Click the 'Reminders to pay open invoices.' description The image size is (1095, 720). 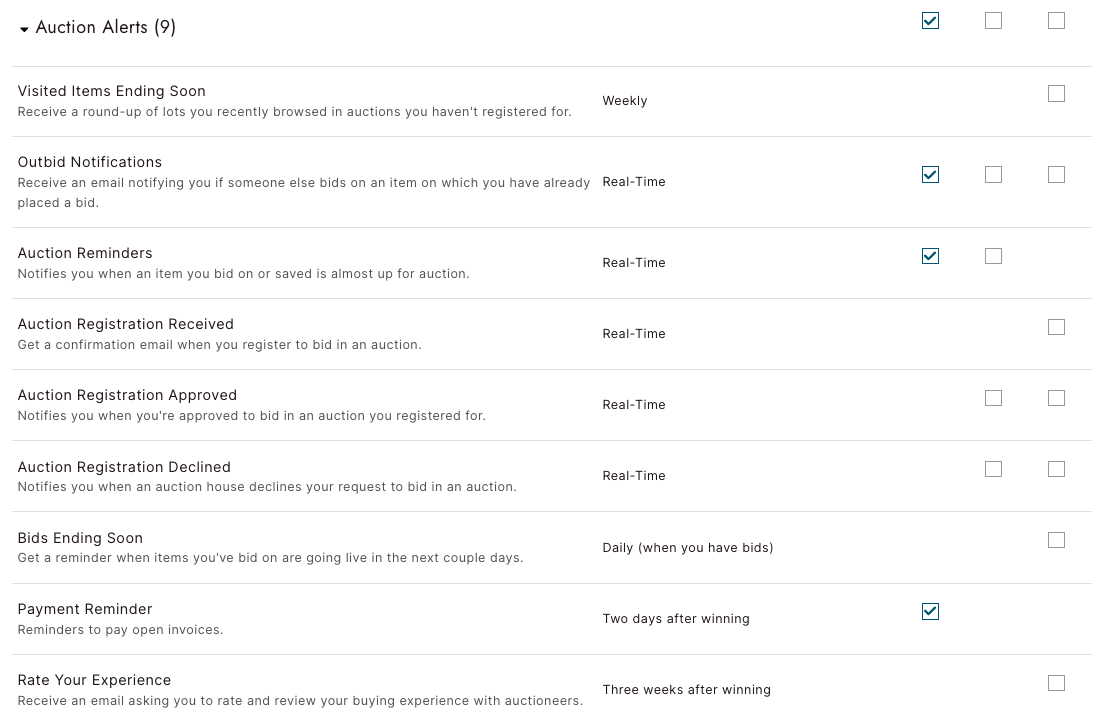(120, 630)
